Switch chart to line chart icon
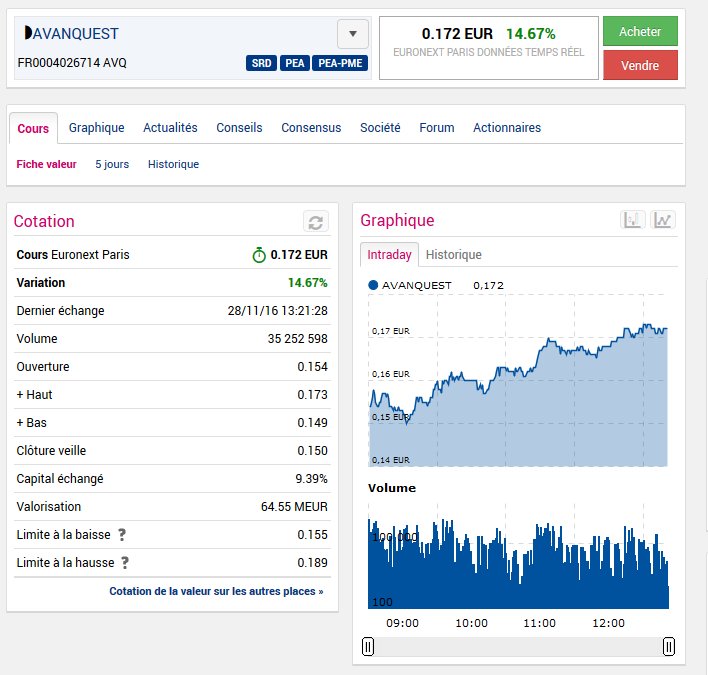 [x=662, y=220]
